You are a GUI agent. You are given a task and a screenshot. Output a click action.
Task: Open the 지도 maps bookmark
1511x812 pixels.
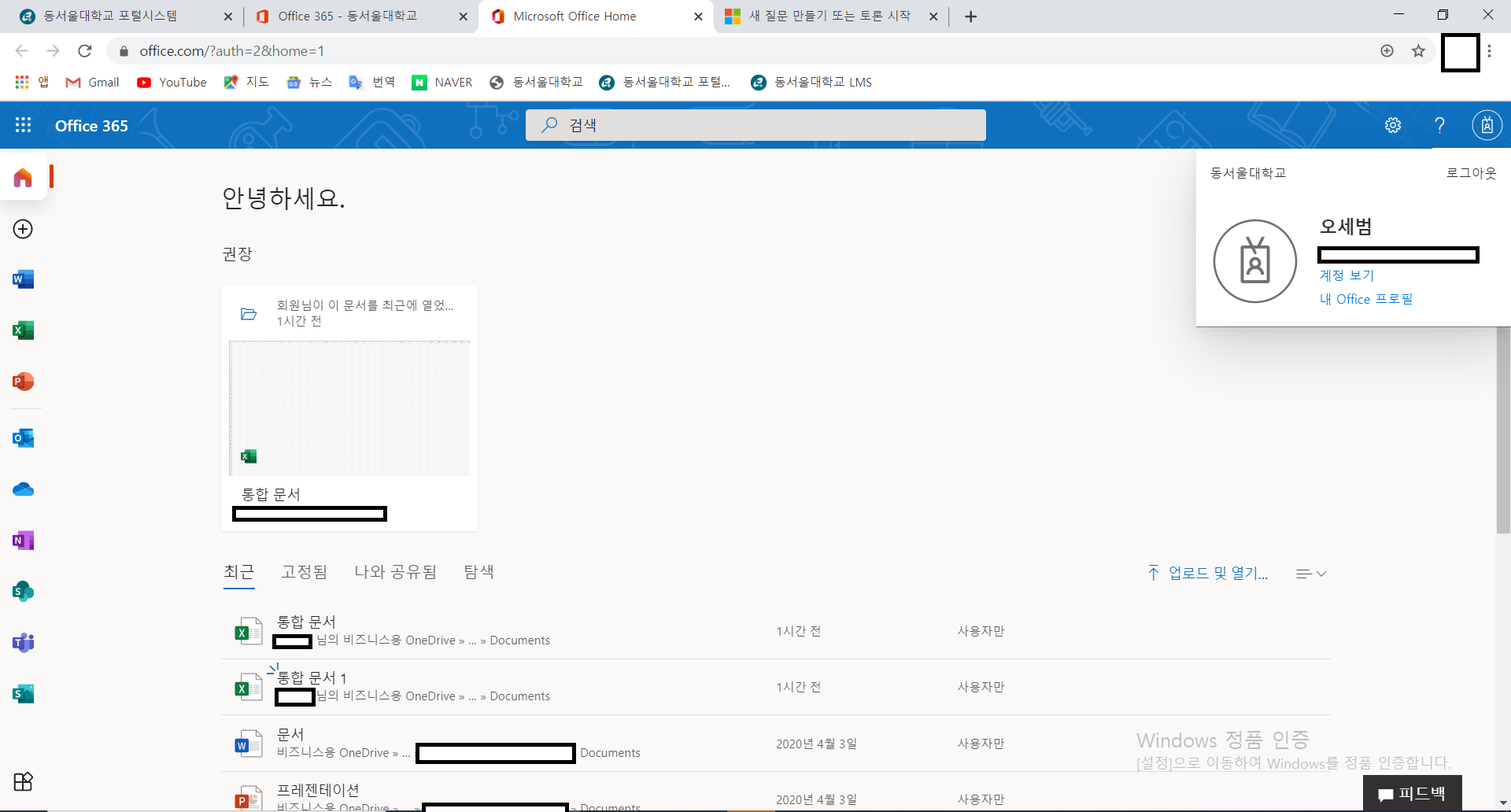(246, 82)
